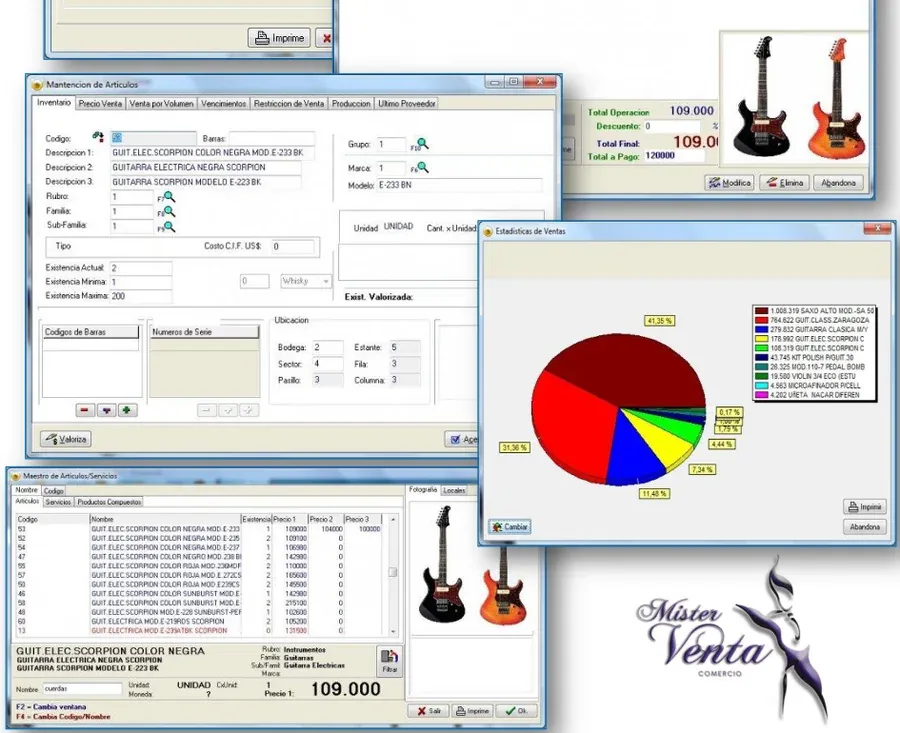Select the Servicios tab

[x=58, y=502]
